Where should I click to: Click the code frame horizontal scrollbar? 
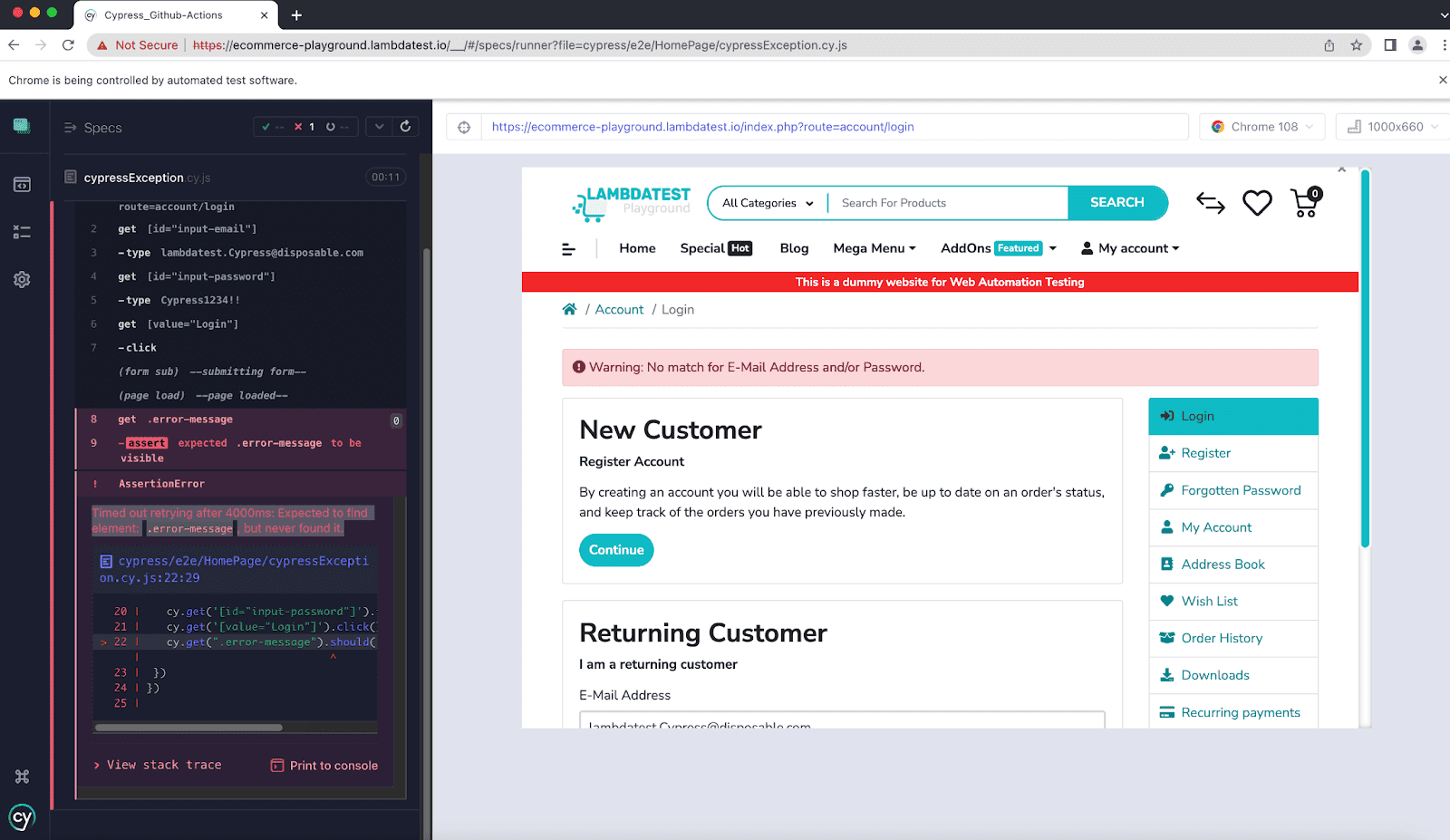click(x=188, y=727)
